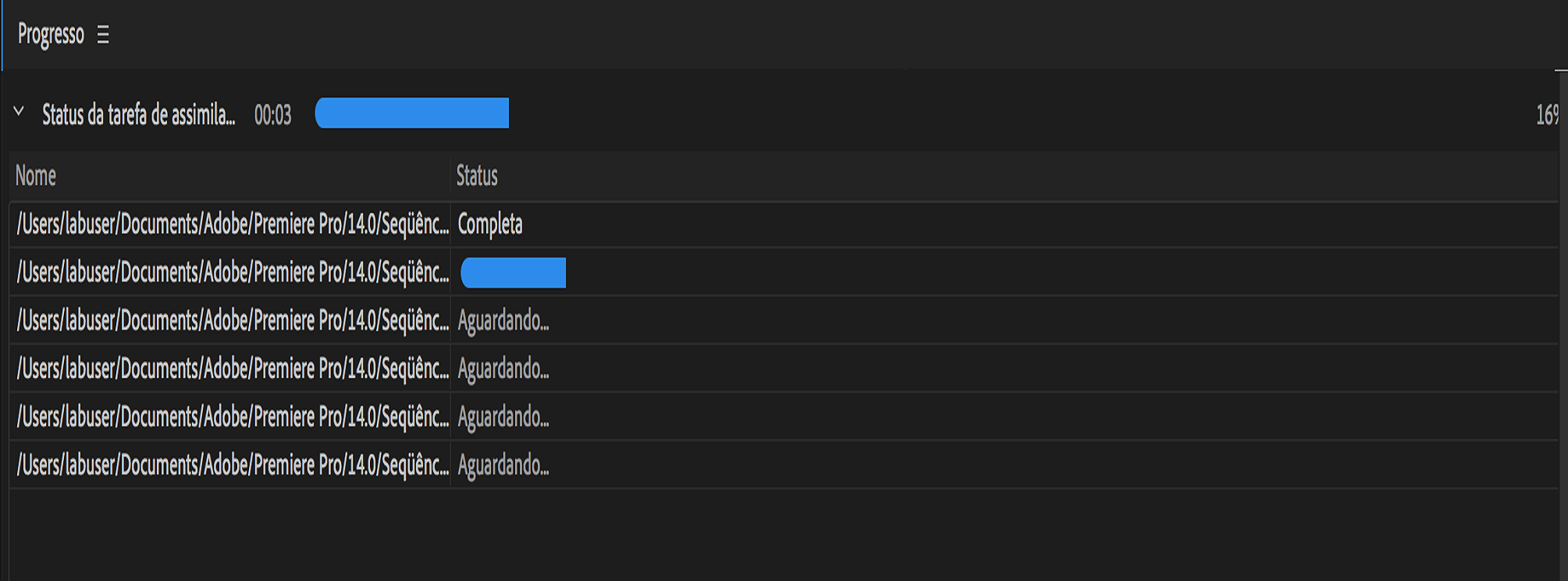Screen dimensions: 1568x581
Task: Click the overall ingest task progress bar
Action: (x=411, y=113)
